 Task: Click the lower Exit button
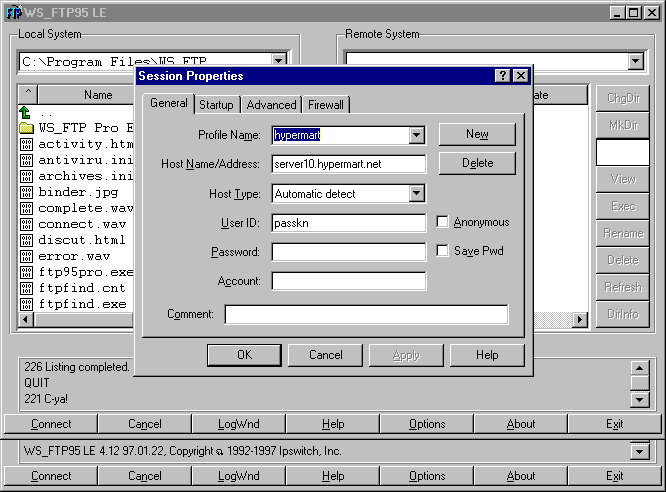click(x=614, y=476)
